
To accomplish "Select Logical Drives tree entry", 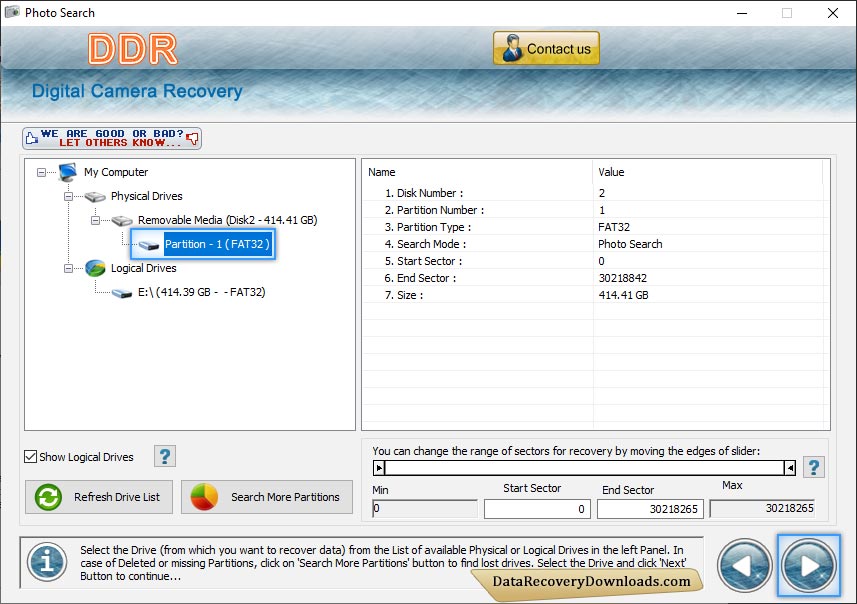I will tap(143, 268).
